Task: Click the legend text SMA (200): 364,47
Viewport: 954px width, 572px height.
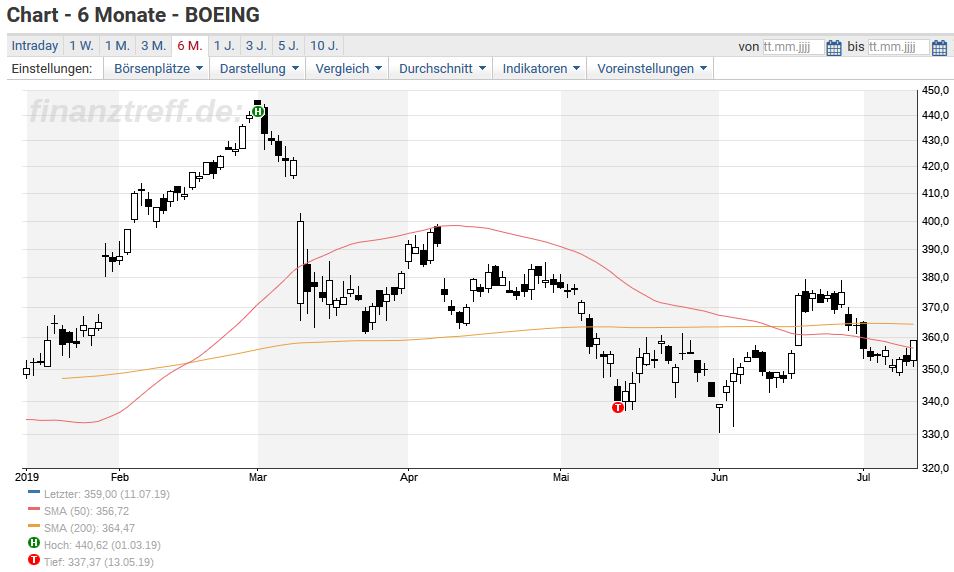Action: [89, 528]
